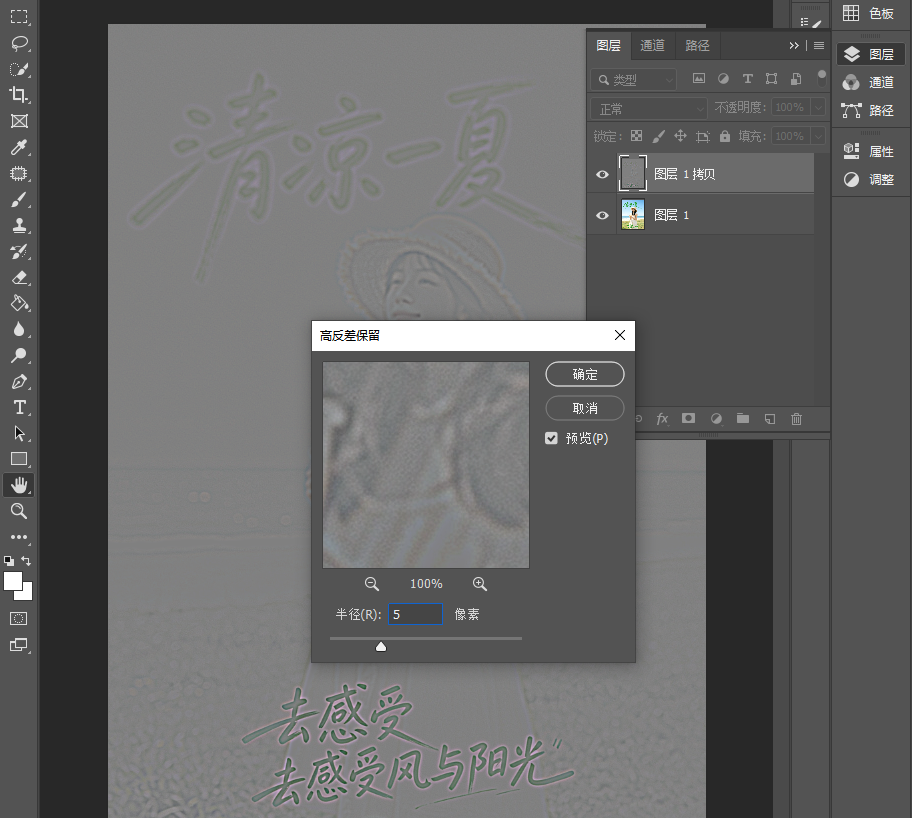Select the Clone Stamp tool
The width and height of the screenshot is (912, 818).
19,226
